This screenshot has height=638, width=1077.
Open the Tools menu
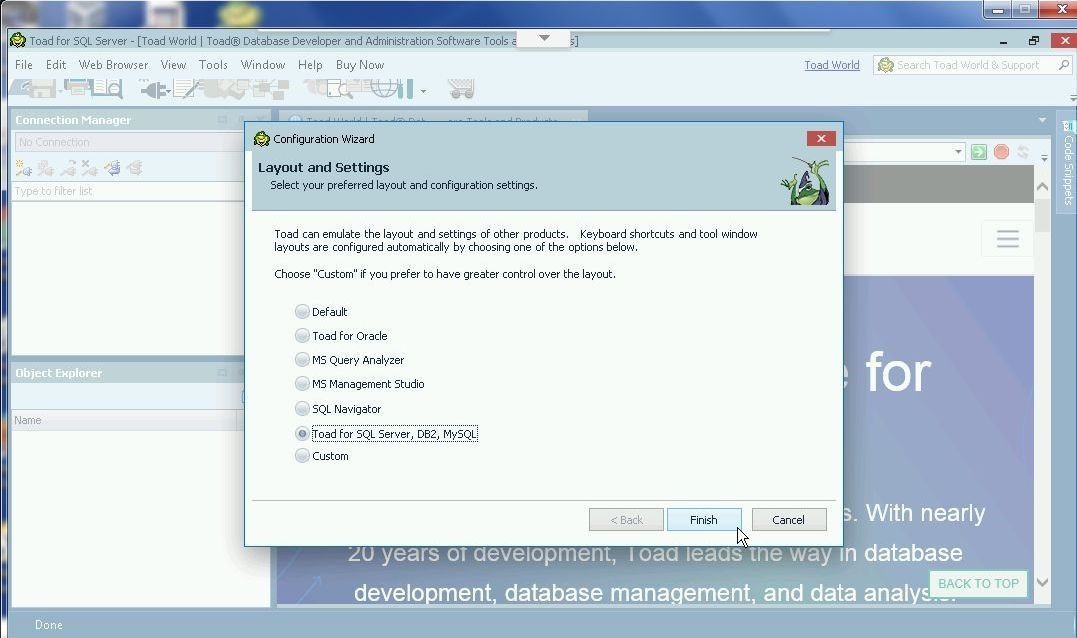213,65
